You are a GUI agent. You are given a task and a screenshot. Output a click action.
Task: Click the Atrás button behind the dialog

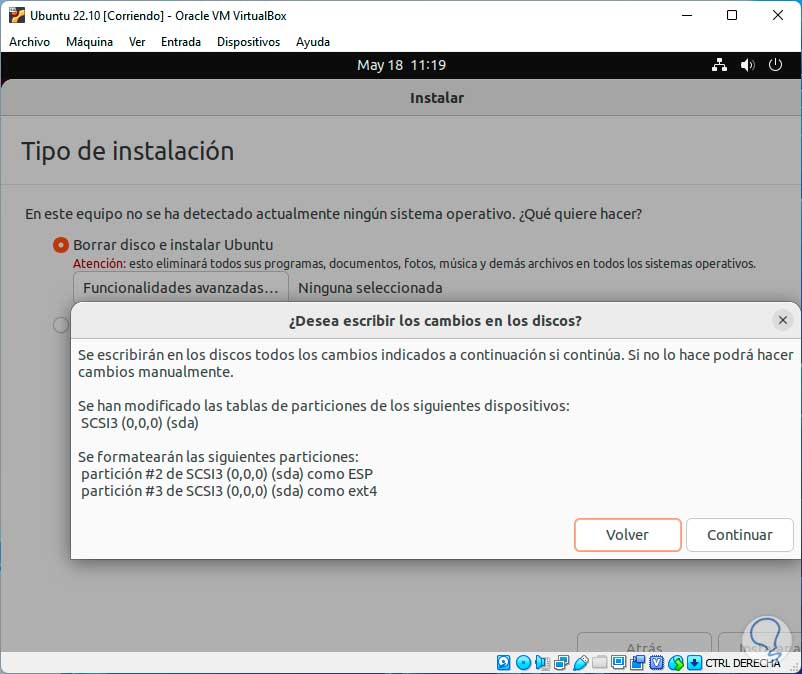click(x=644, y=642)
